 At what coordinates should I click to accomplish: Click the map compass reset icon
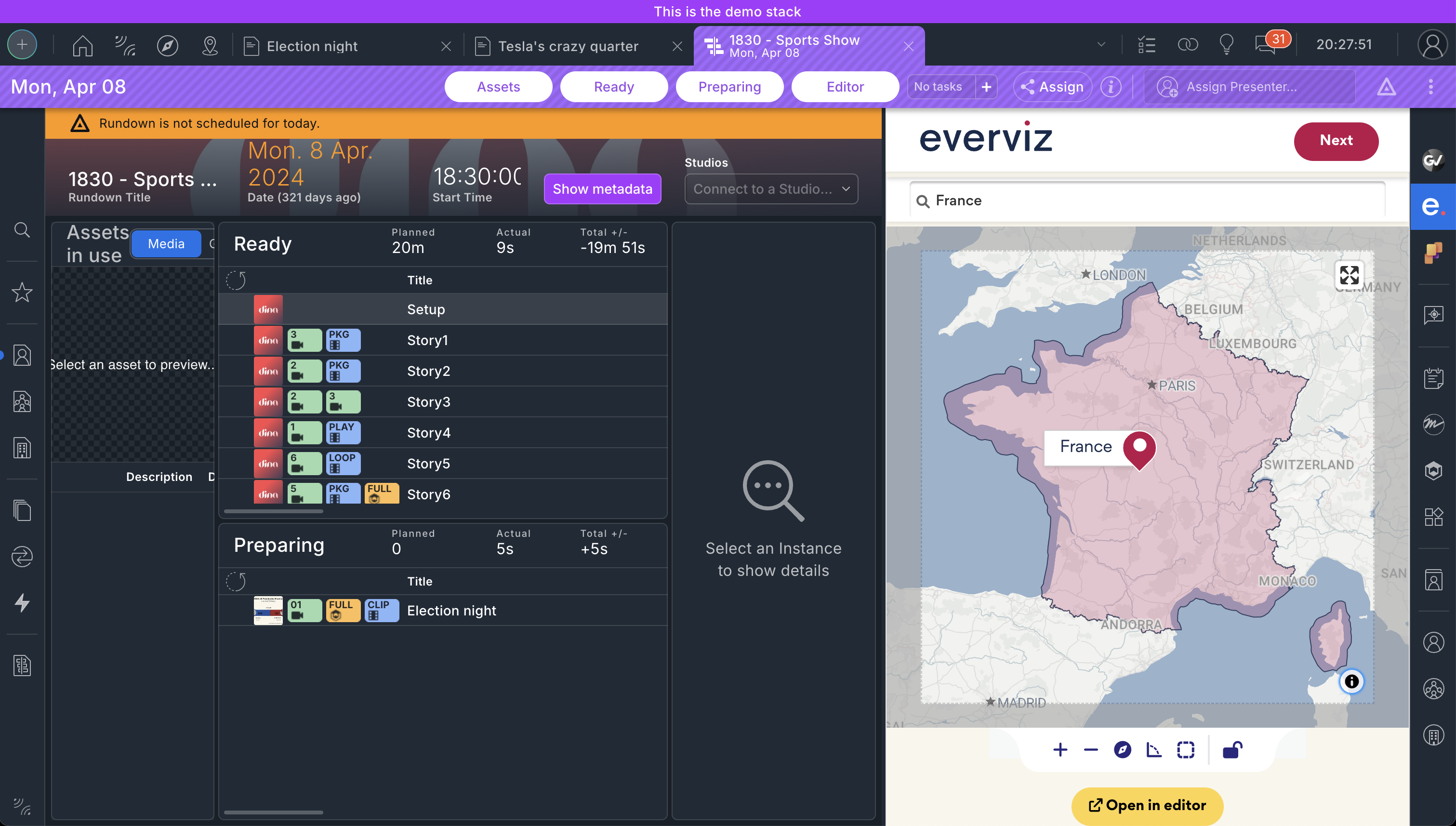pyautogui.click(x=1122, y=750)
